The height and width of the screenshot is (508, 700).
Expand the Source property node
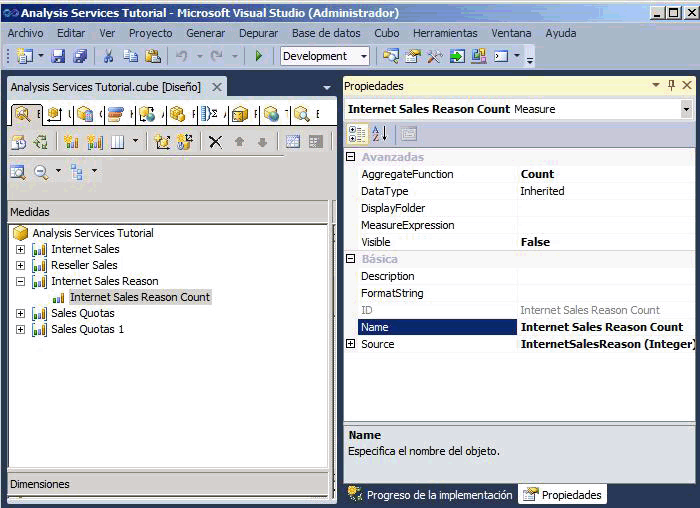point(351,344)
